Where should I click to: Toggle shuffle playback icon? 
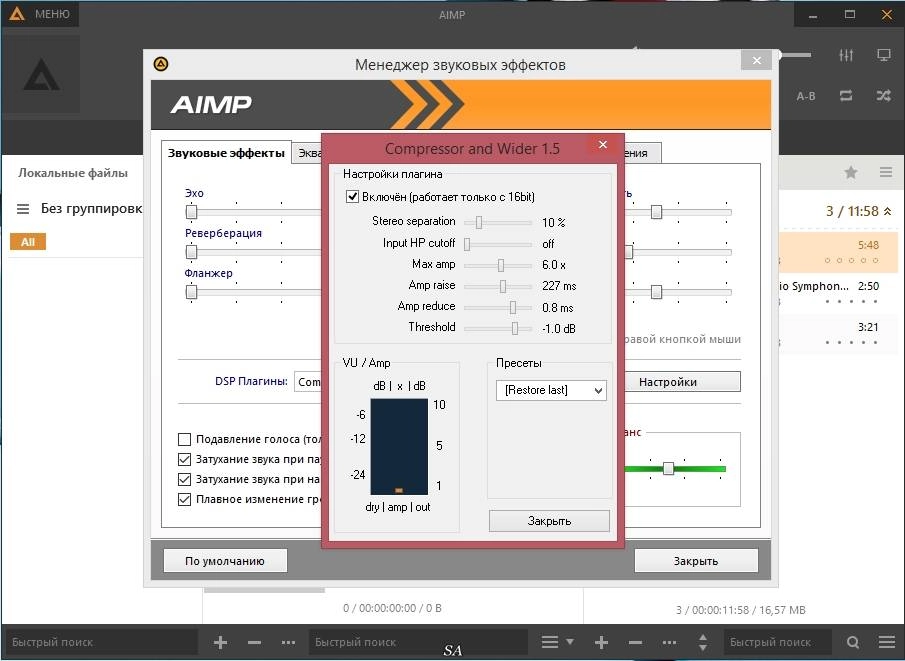[x=884, y=96]
